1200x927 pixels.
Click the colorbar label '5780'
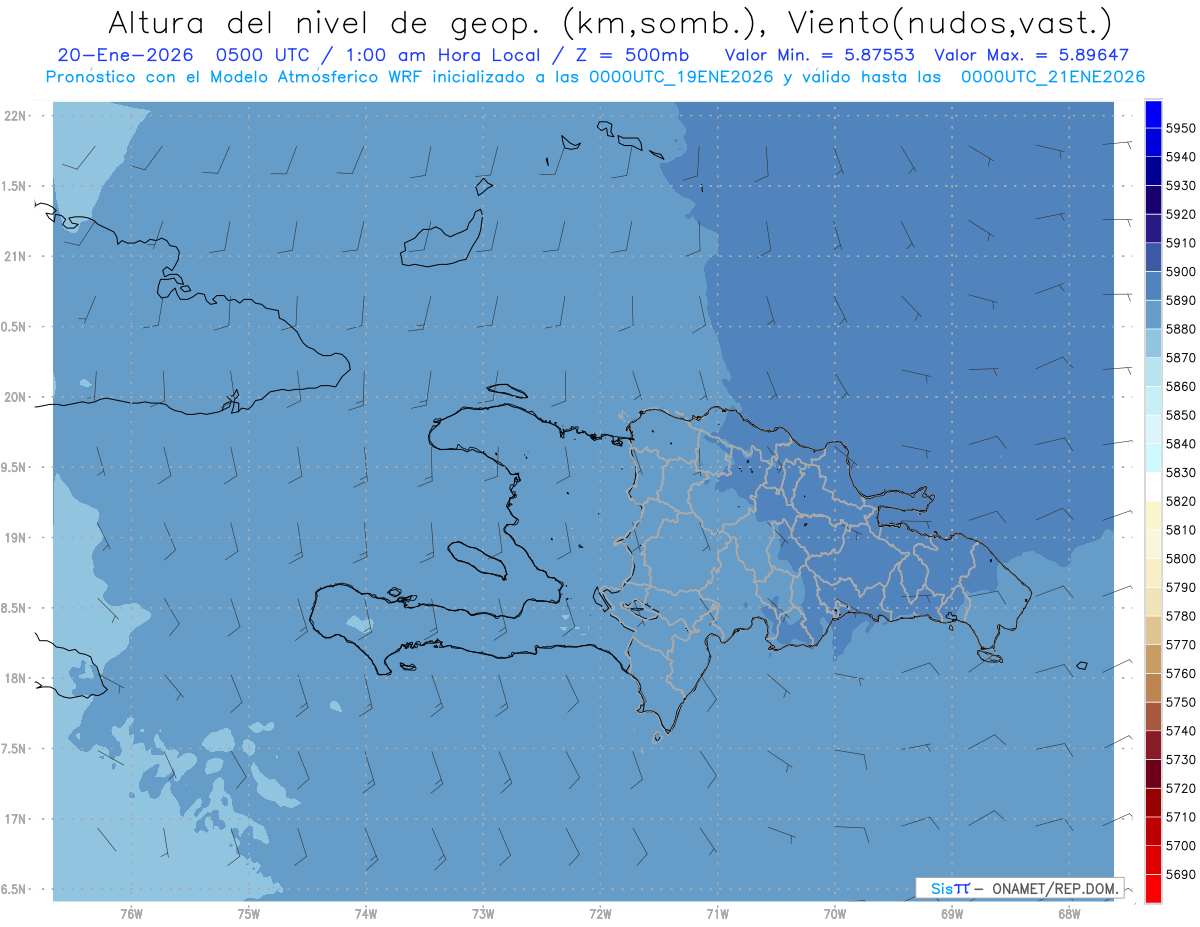pyautogui.click(x=1180, y=616)
